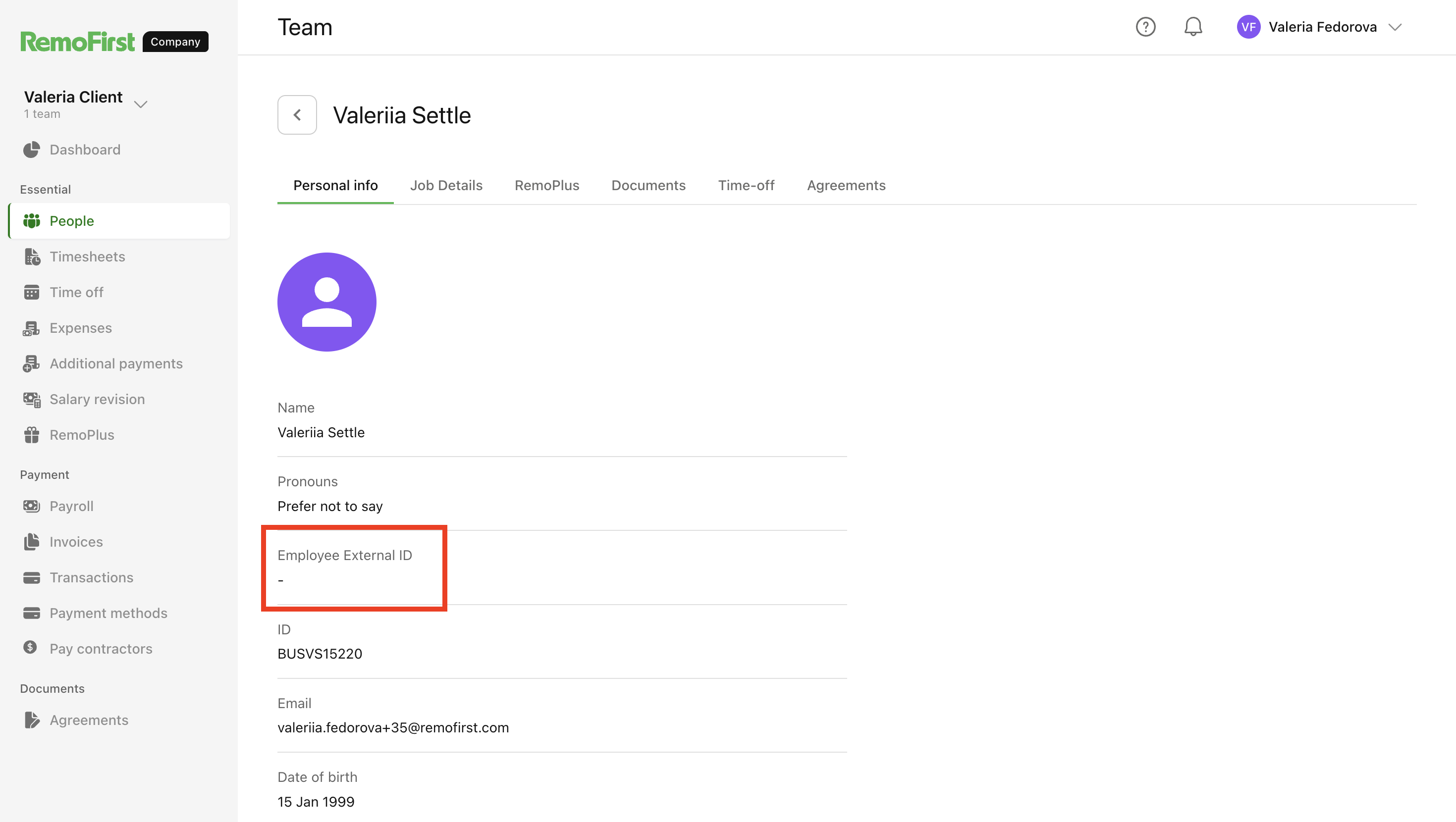This screenshot has width=1456, height=822.
Task: Select the Additional payments icon
Action: (32, 363)
